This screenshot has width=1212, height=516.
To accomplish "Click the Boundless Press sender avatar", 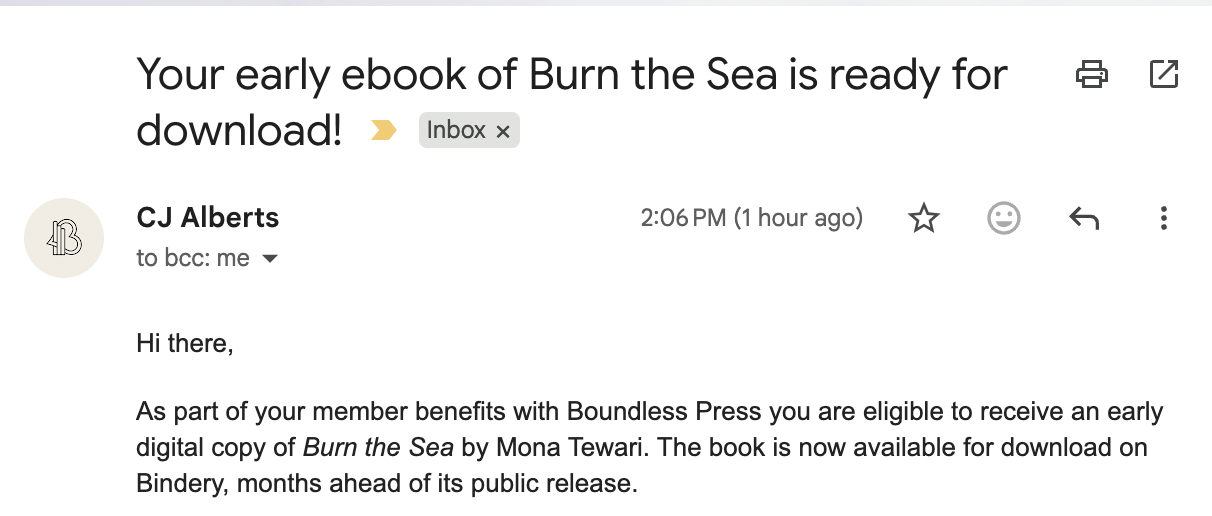I will pyautogui.click(x=64, y=238).
